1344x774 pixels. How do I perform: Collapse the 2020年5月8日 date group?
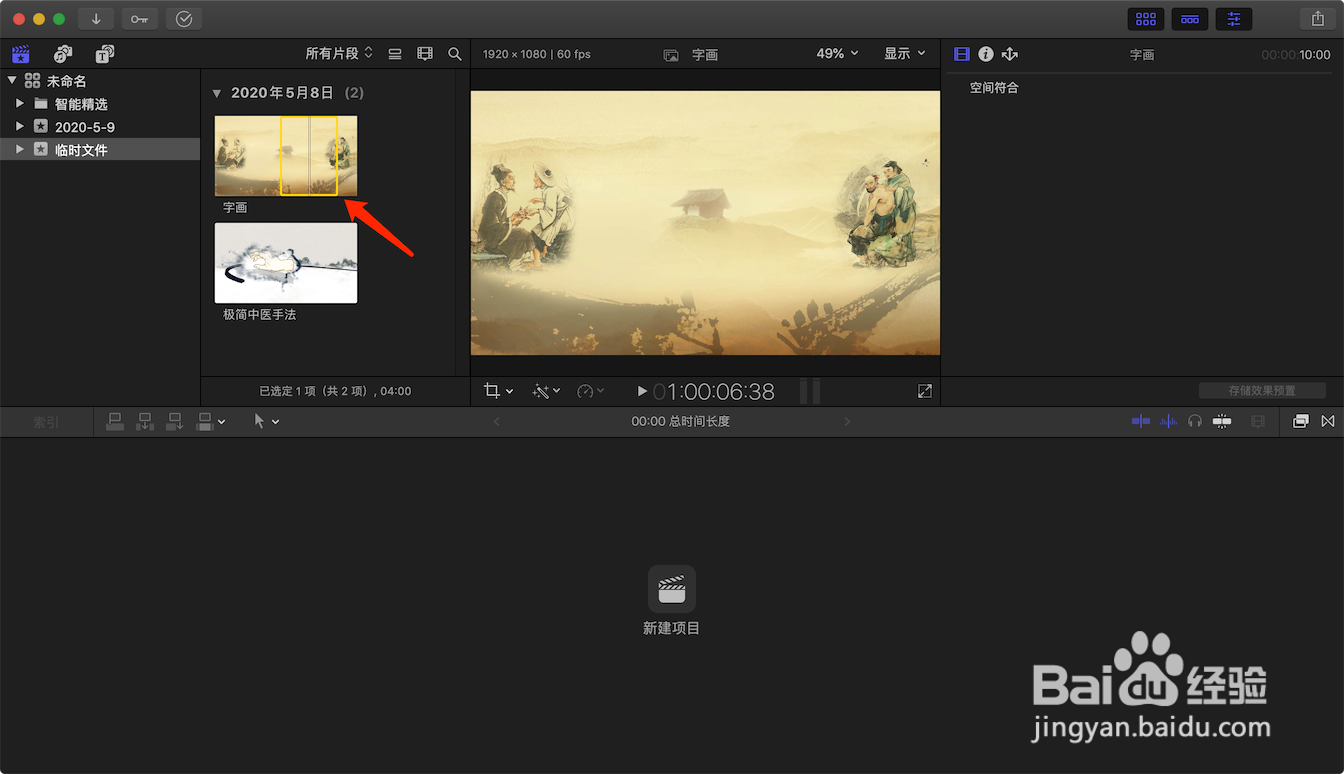tap(217, 93)
